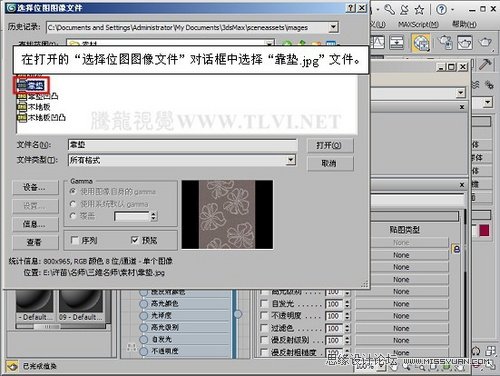
Task: Click the star Favorites icon
Action: (x=419, y=10)
